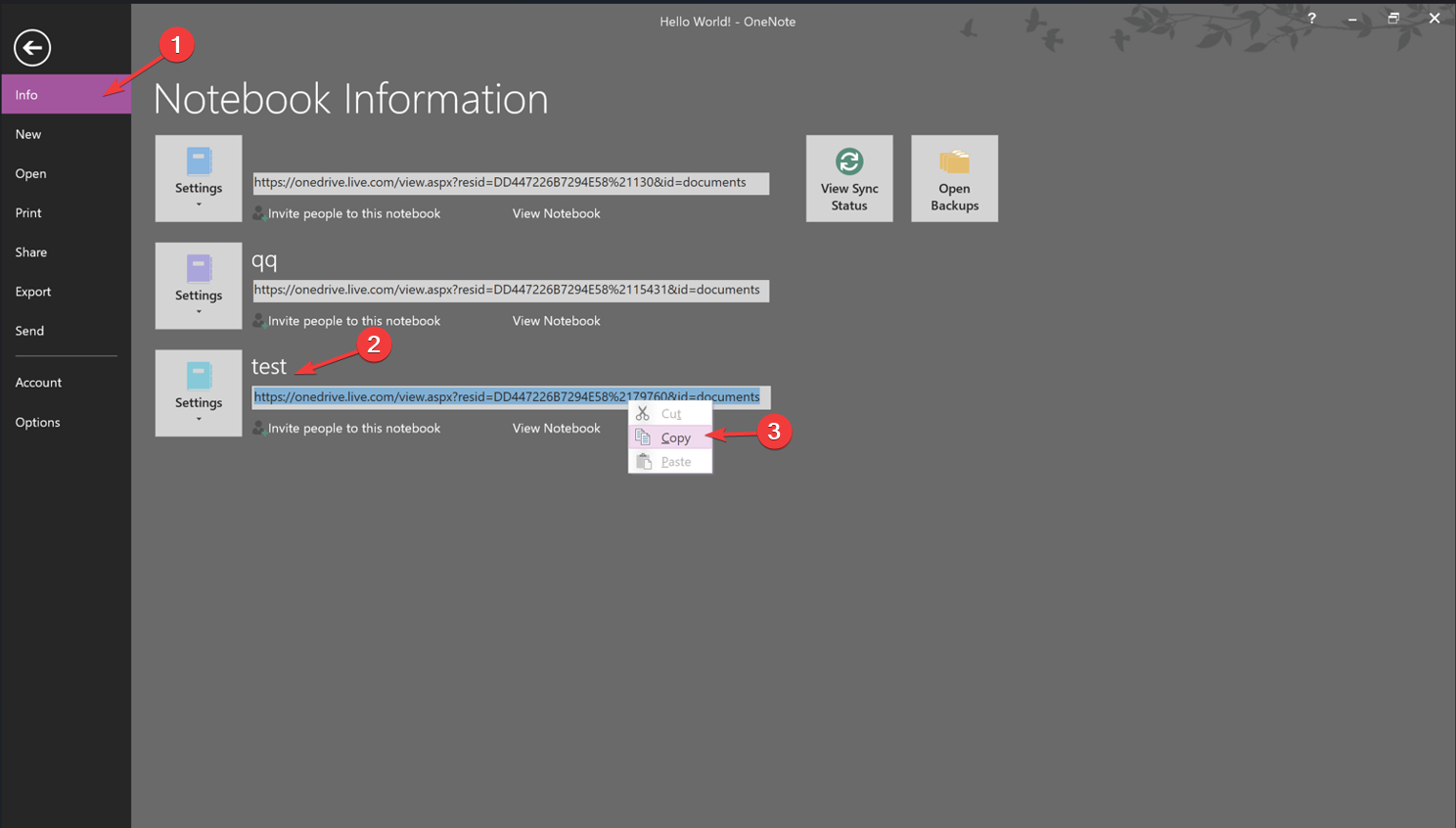
Task: Go back using the circular back arrow
Action: [x=32, y=47]
